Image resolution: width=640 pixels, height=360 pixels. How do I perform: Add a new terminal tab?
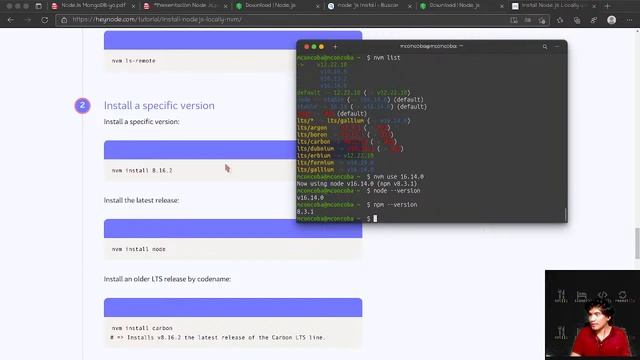coord(335,47)
